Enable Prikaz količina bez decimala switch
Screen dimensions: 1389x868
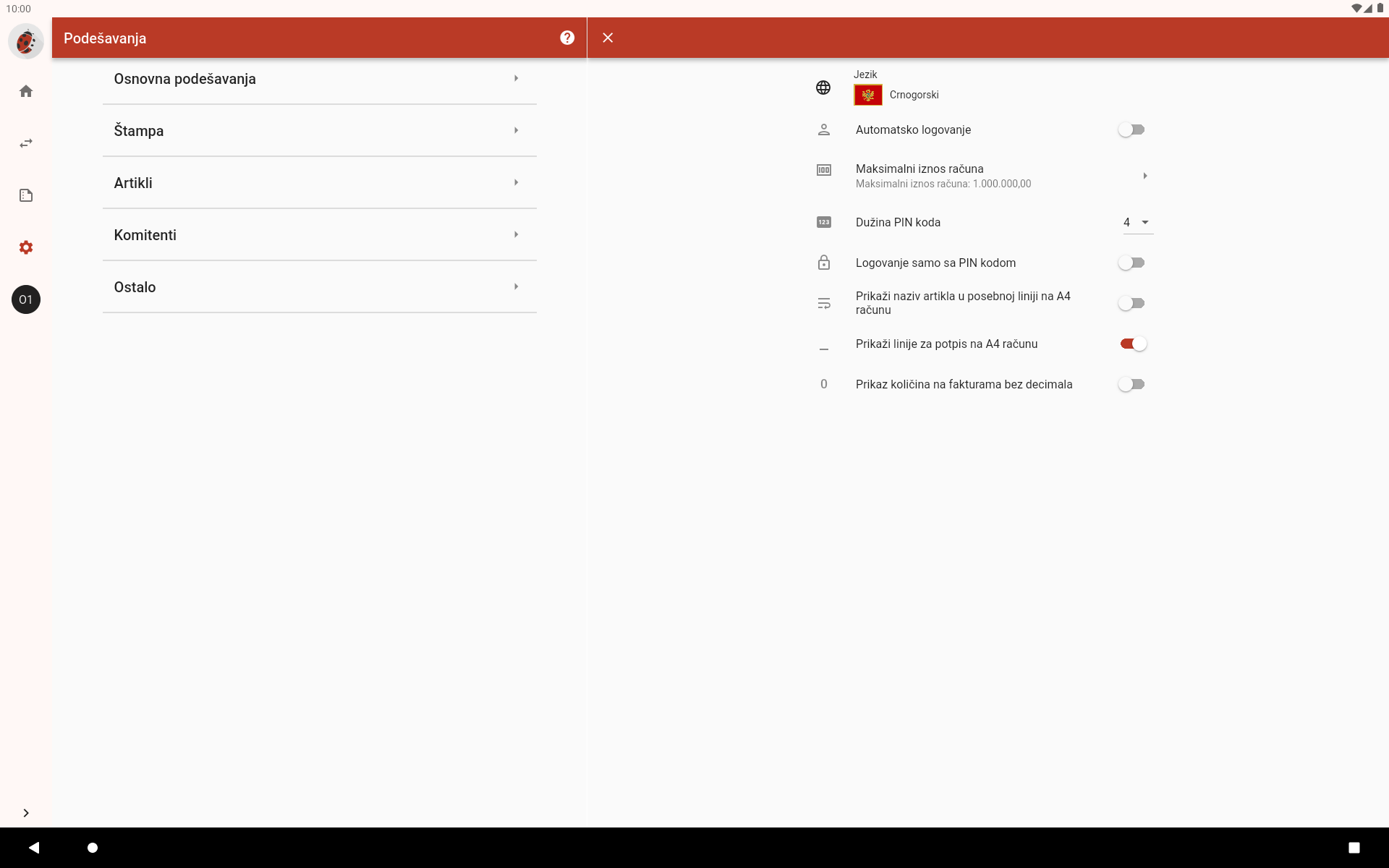(1131, 384)
